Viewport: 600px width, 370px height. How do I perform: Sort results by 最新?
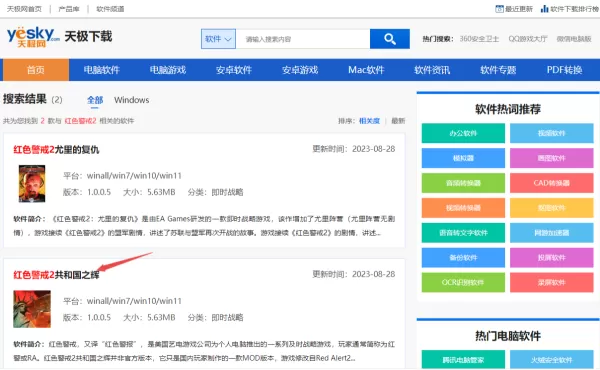[398, 121]
